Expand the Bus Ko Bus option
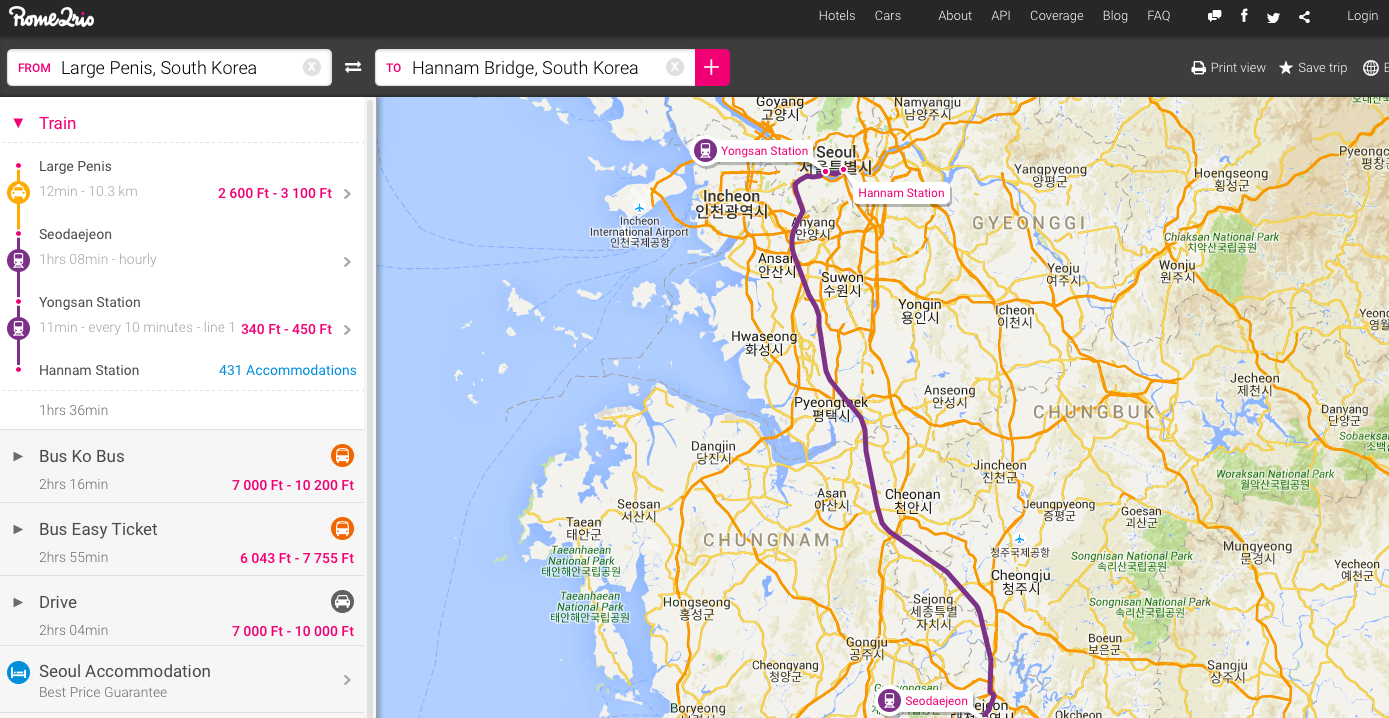Screen dimensions: 1389x718 coord(18,456)
